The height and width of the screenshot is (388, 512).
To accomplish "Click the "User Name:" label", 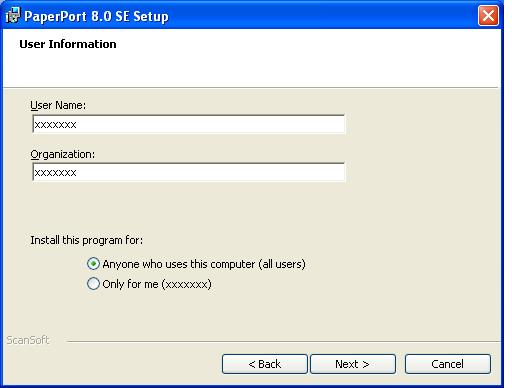I will click(58, 105).
